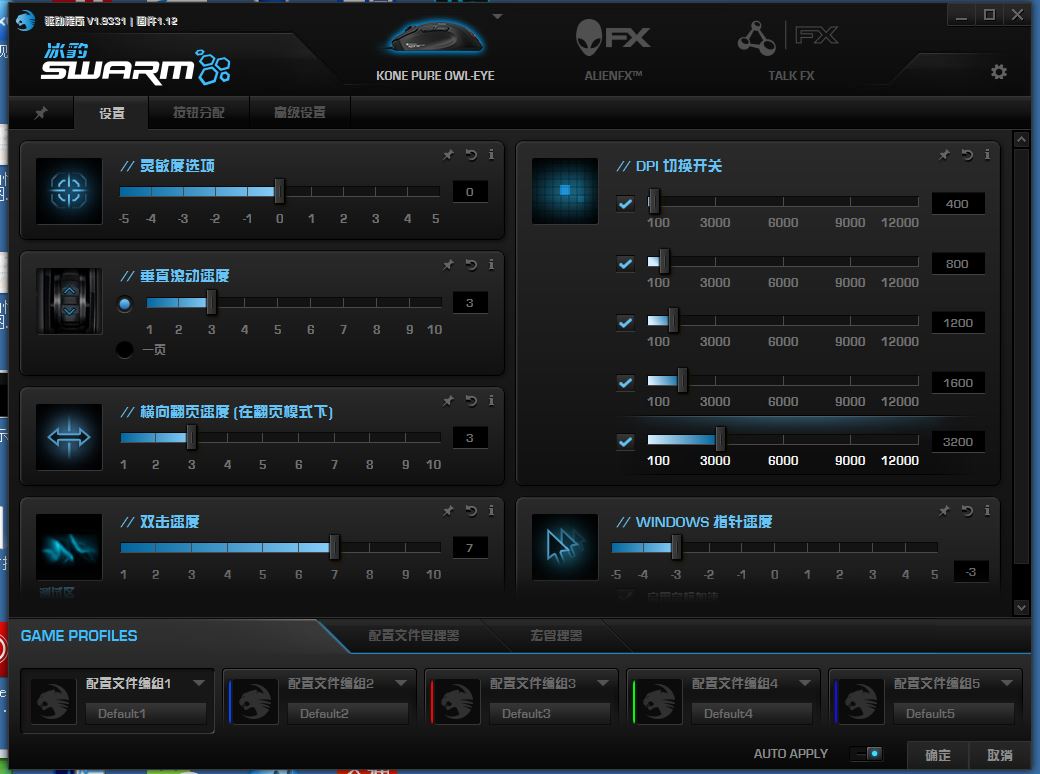Switch to the 设置 tab

111,113
